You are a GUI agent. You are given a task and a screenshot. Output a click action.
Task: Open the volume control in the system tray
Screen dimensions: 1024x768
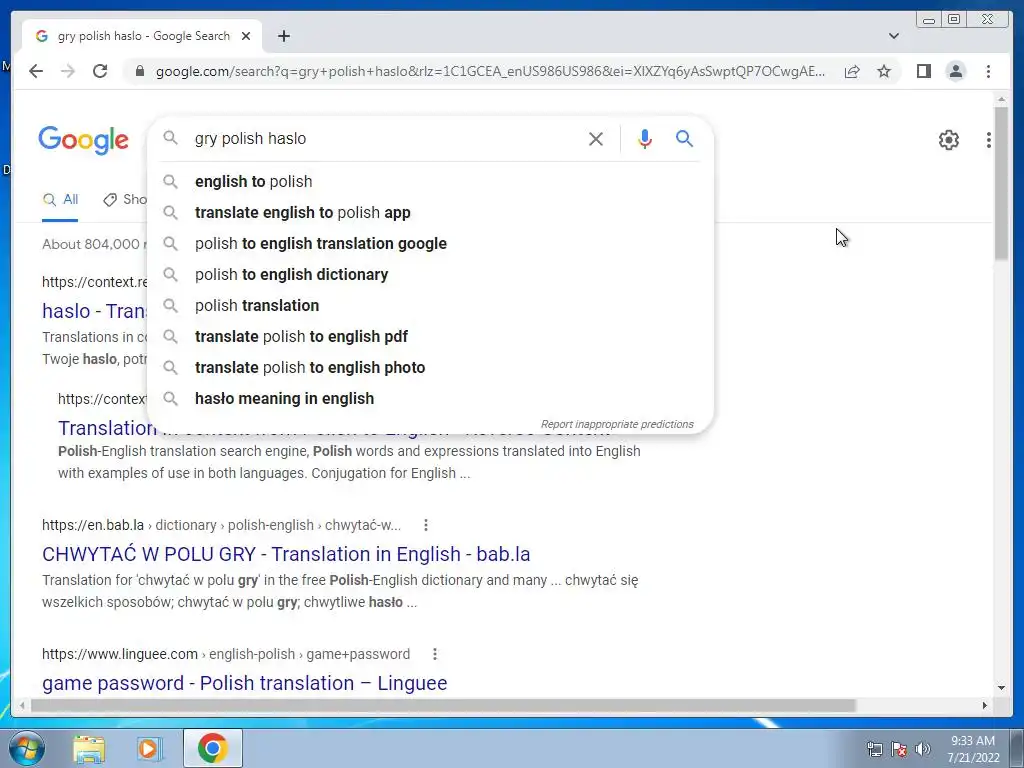(922, 749)
